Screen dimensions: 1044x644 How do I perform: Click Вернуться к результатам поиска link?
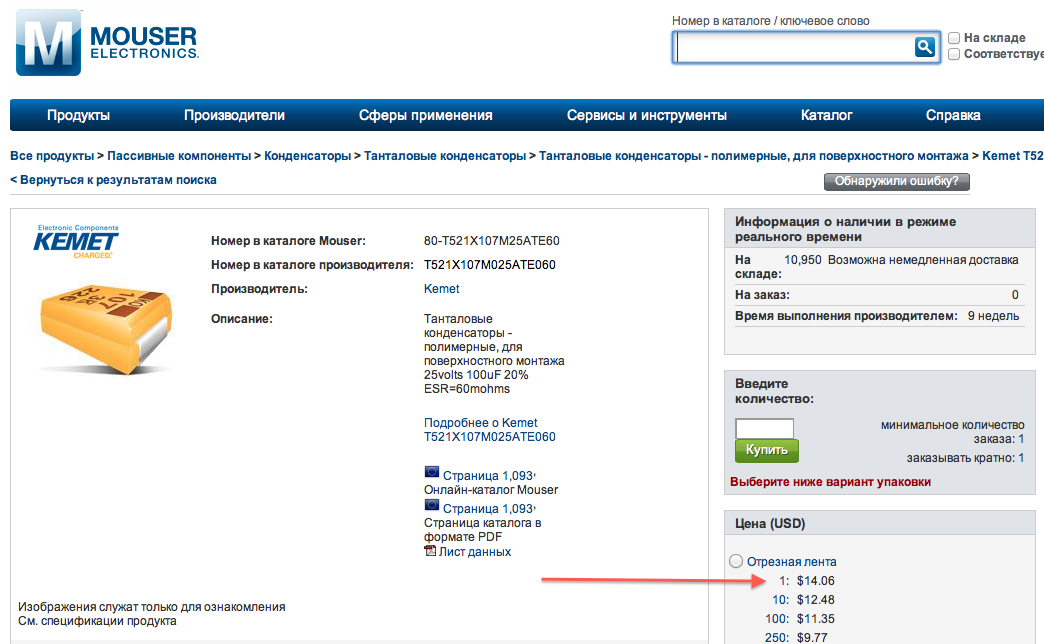click(118, 180)
